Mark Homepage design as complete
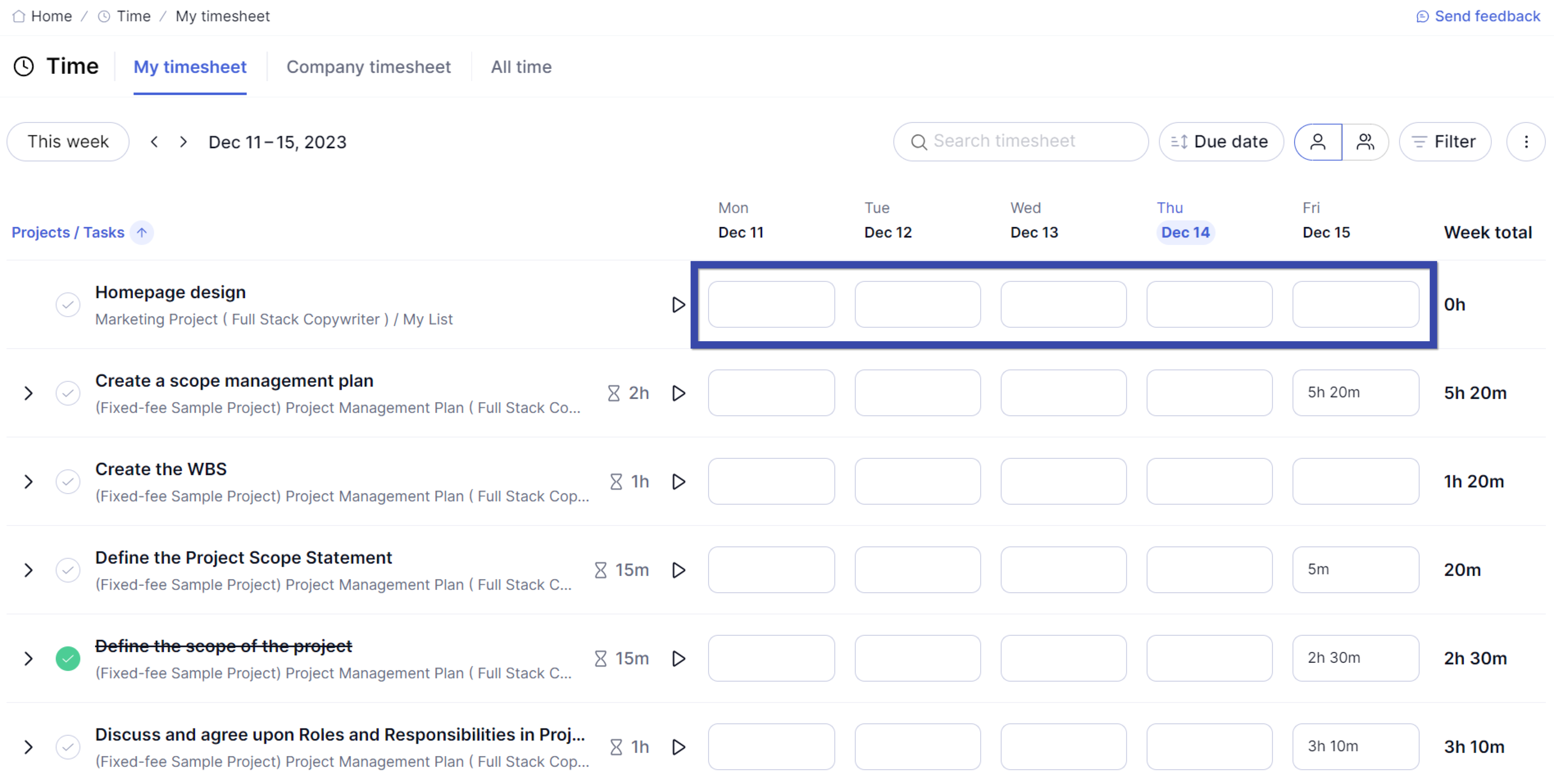The width and height of the screenshot is (1554, 784). click(68, 305)
